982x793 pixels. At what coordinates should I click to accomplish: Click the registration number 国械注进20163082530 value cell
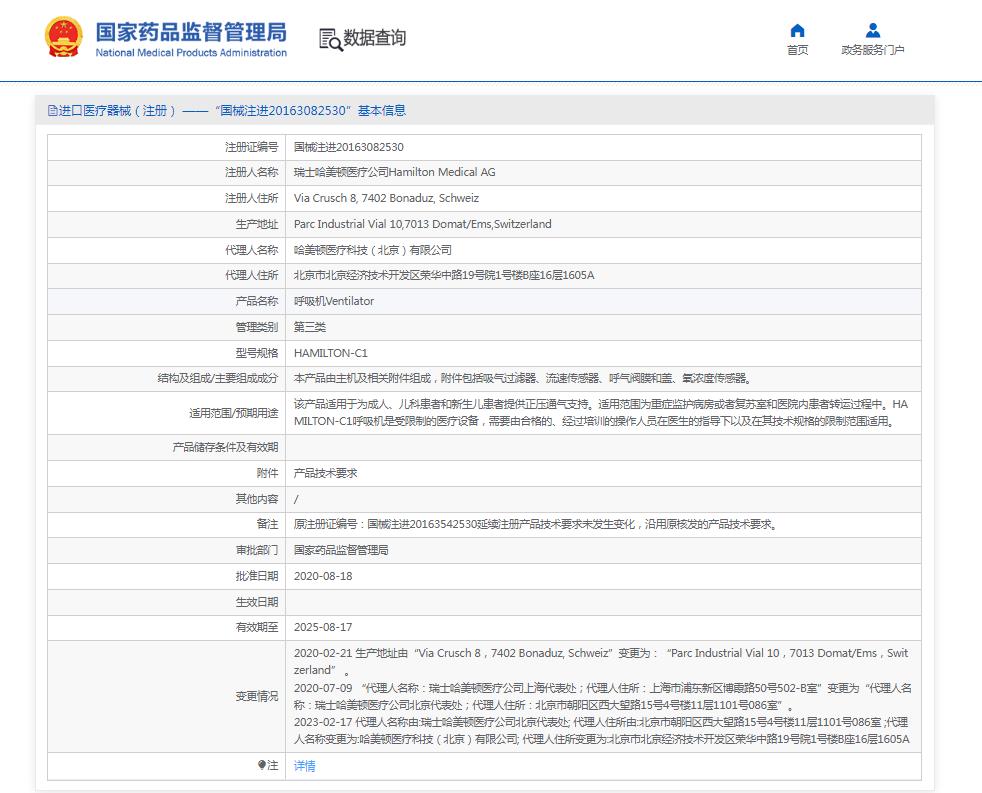click(349, 147)
